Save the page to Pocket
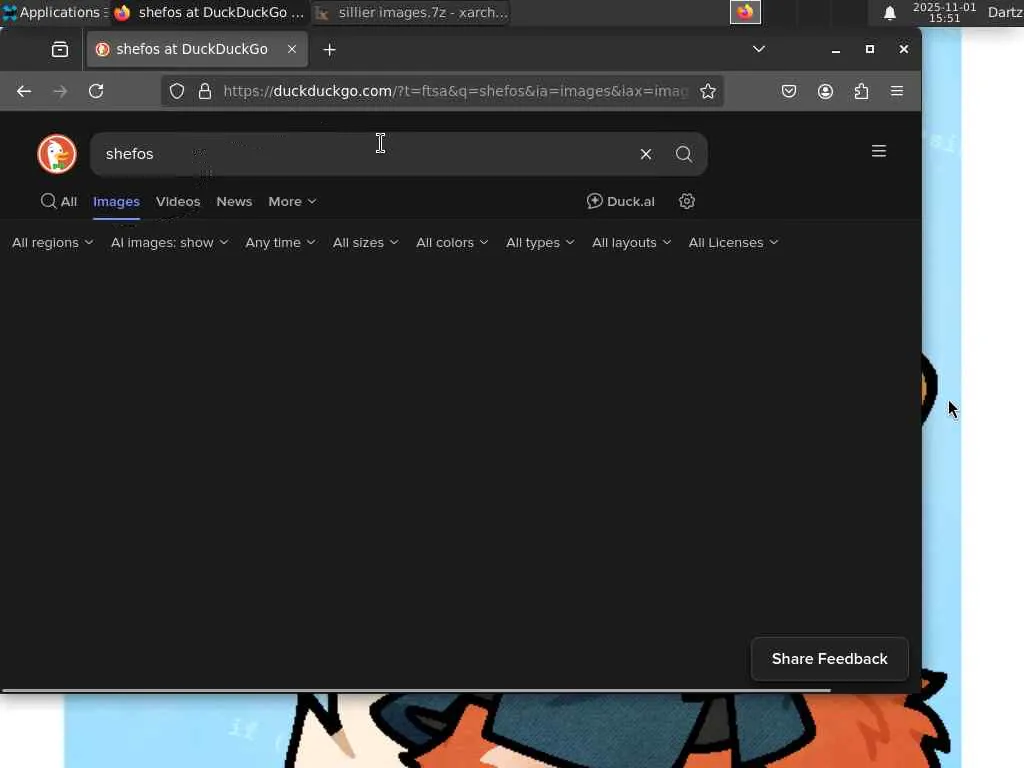This screenshot has width=1024, height=768. coord(789,91)
